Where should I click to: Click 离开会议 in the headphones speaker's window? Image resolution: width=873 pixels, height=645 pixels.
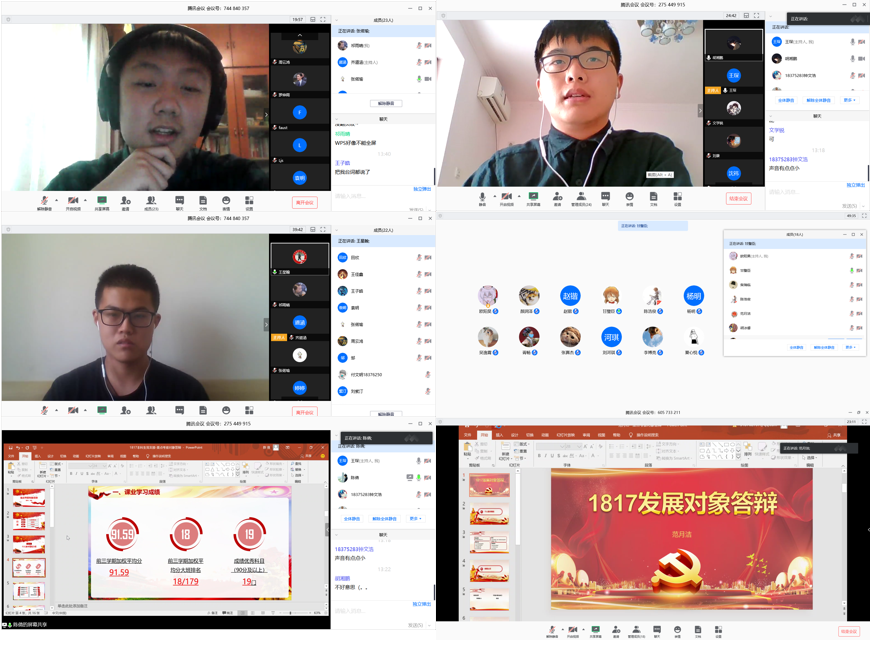click(x=304, y=202)
